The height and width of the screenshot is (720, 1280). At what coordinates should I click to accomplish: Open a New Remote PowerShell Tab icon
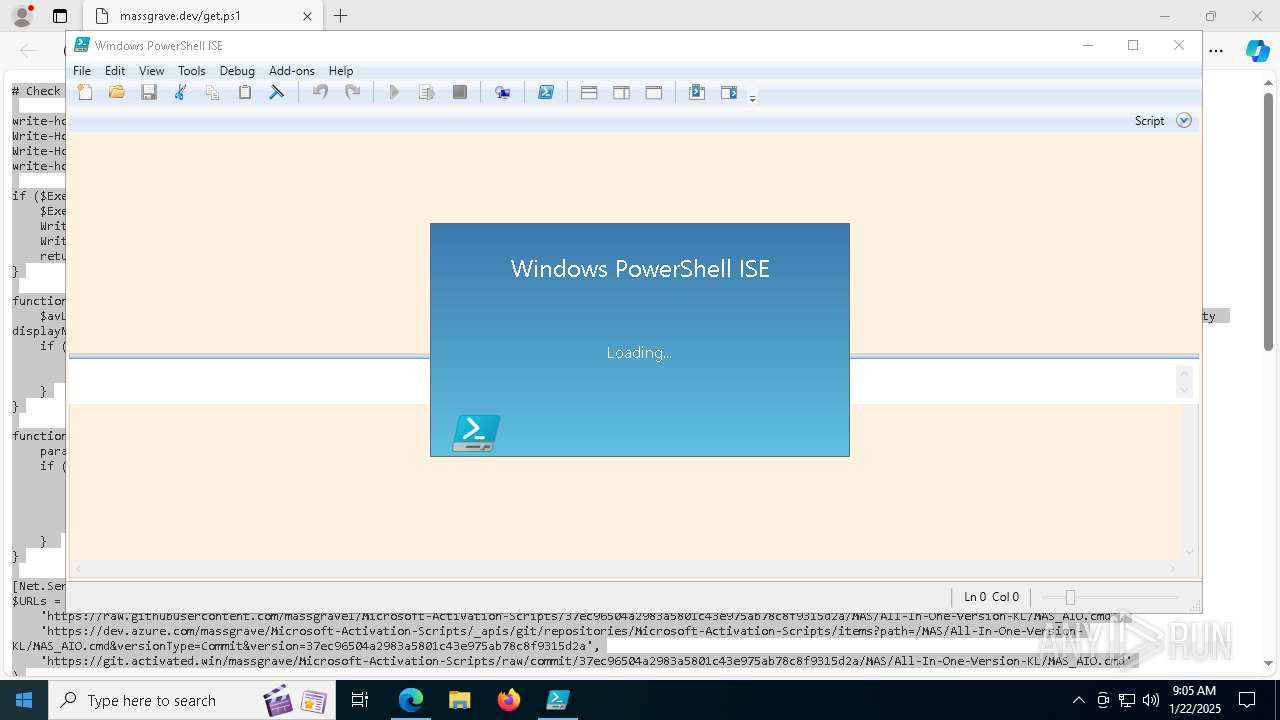pyautogui.click(x=502, y=93)
